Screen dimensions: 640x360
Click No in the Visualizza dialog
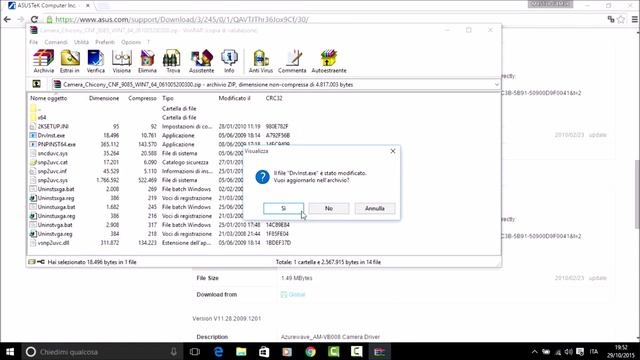329,208
